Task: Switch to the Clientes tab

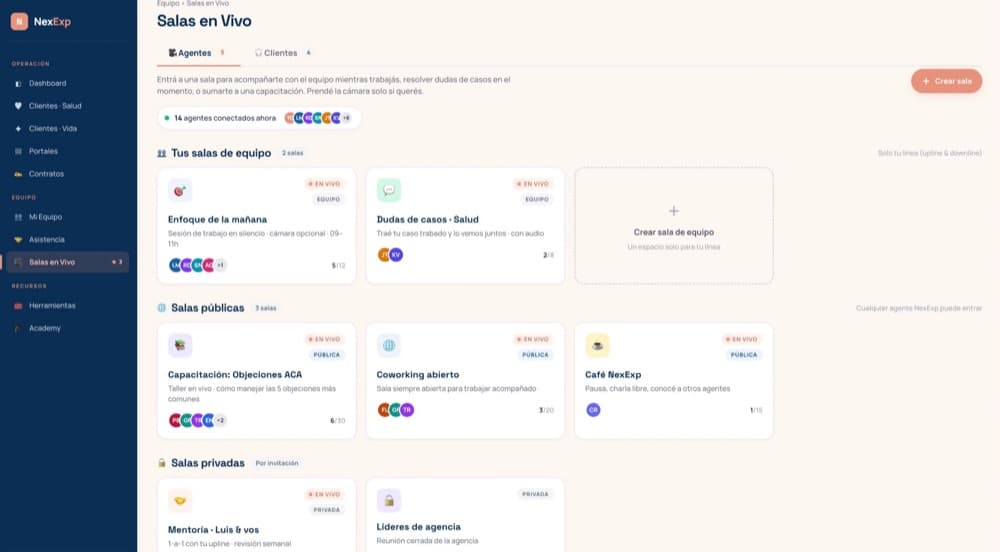Action: 282,53
